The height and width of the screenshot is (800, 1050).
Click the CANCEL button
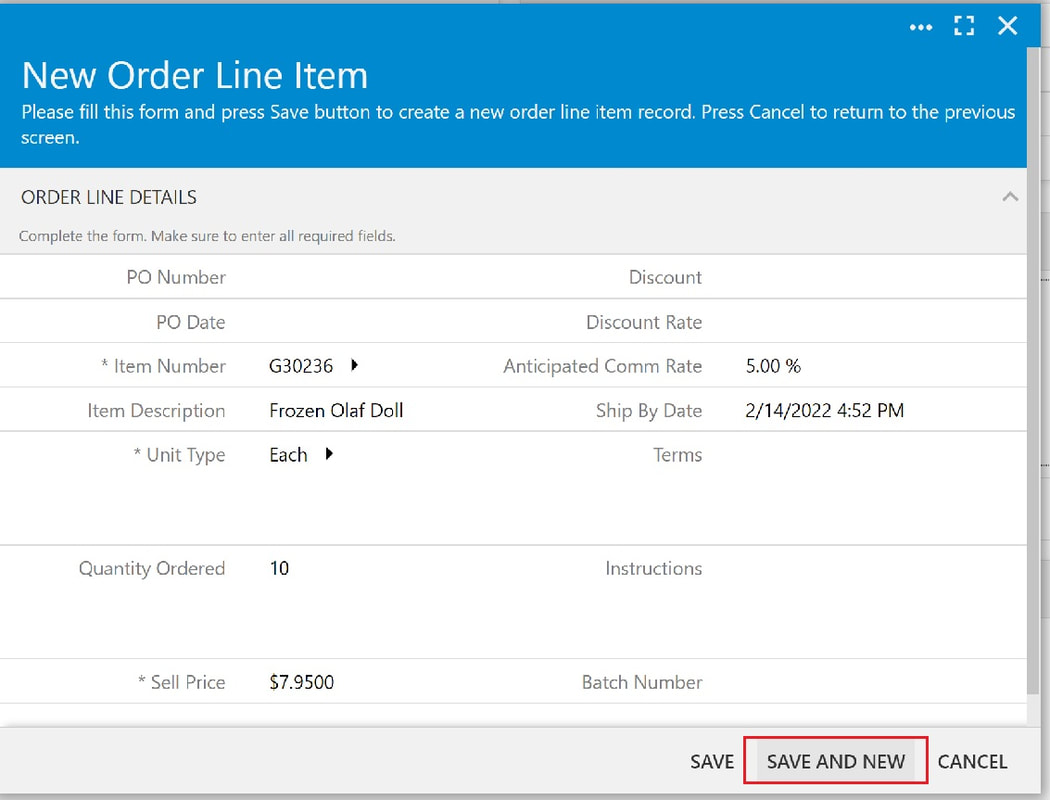[972, 761]
